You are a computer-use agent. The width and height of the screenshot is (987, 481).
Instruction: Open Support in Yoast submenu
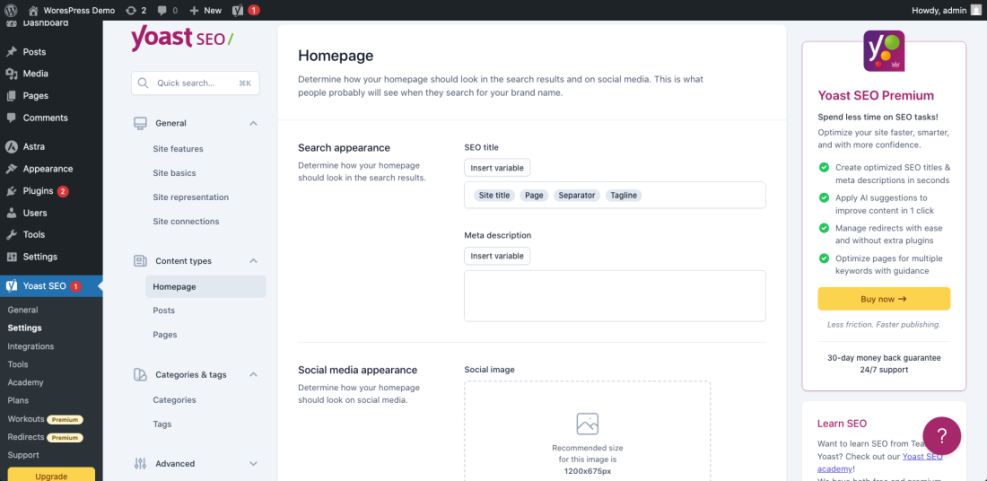tap(23, 455)
